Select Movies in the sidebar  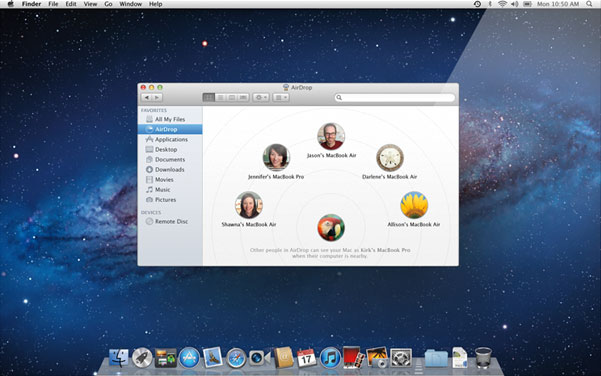(170, 179)
